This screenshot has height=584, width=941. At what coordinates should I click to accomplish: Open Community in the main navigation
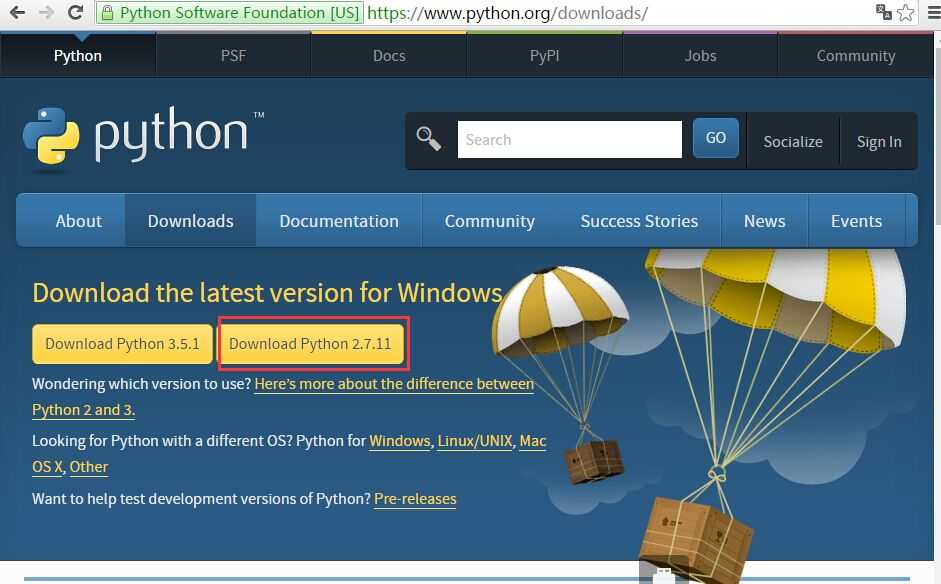click(490, 221)
